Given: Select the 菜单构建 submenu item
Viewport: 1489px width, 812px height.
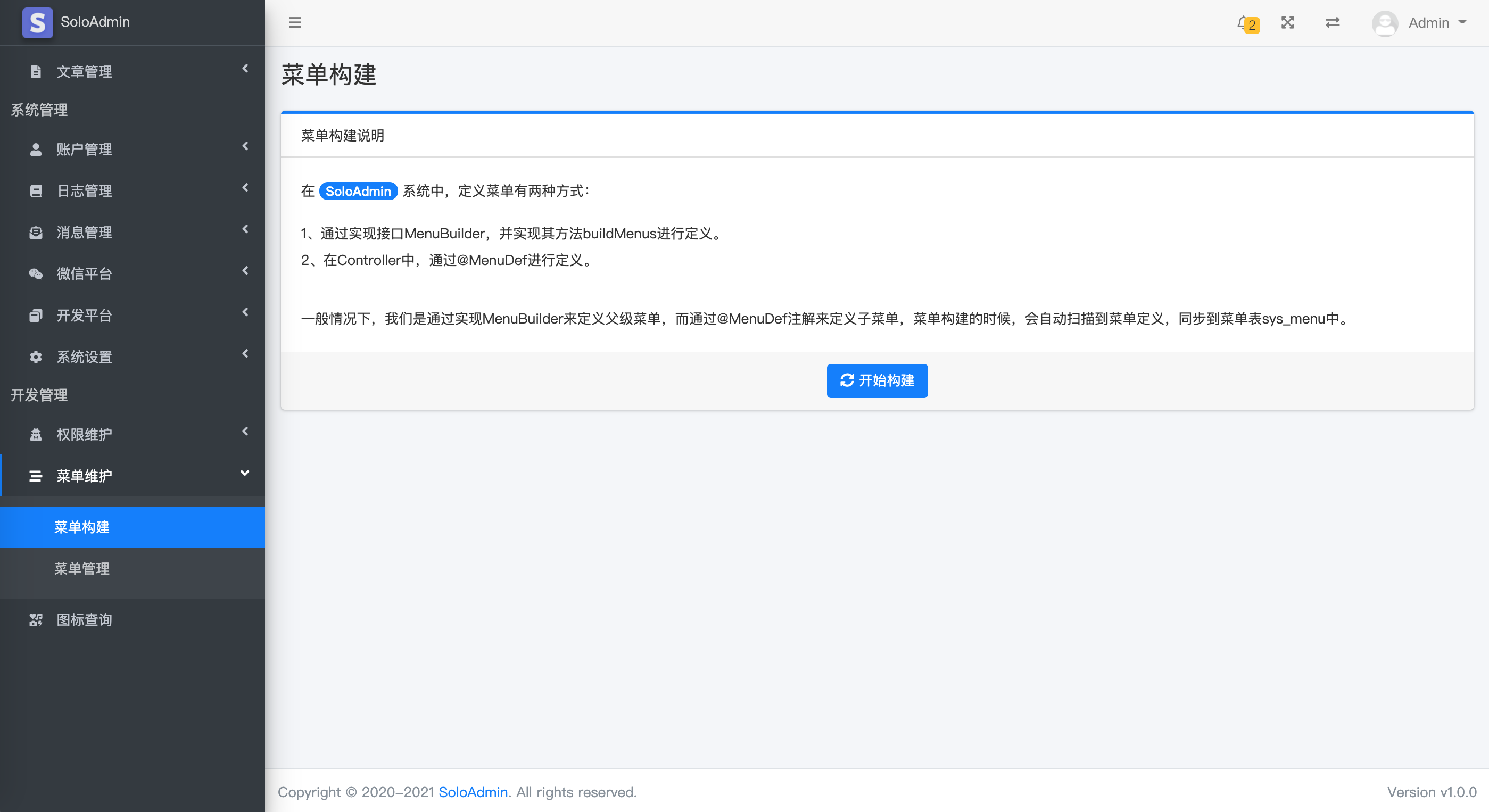Looking at the screenshot, I should [133, 528].
